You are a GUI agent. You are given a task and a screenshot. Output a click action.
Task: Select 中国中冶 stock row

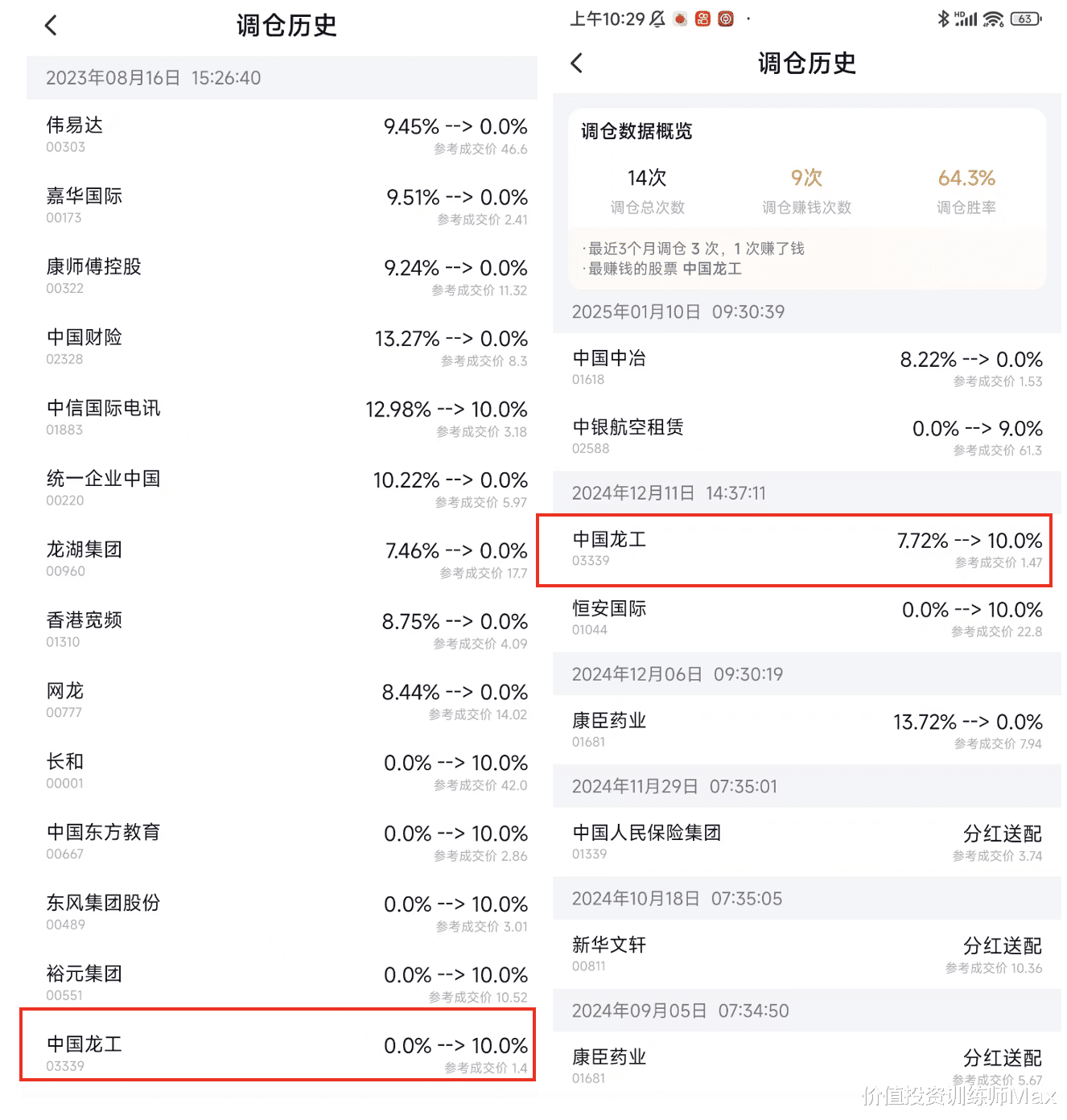[805, 368]
